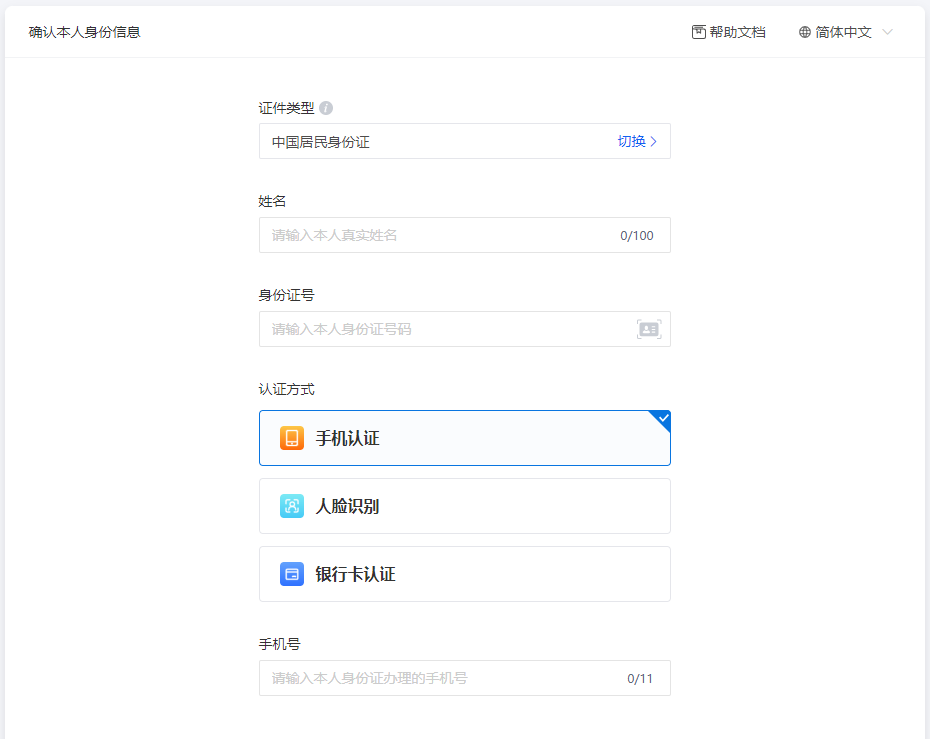Click the blue bank card icon

(x=292, y=574)
